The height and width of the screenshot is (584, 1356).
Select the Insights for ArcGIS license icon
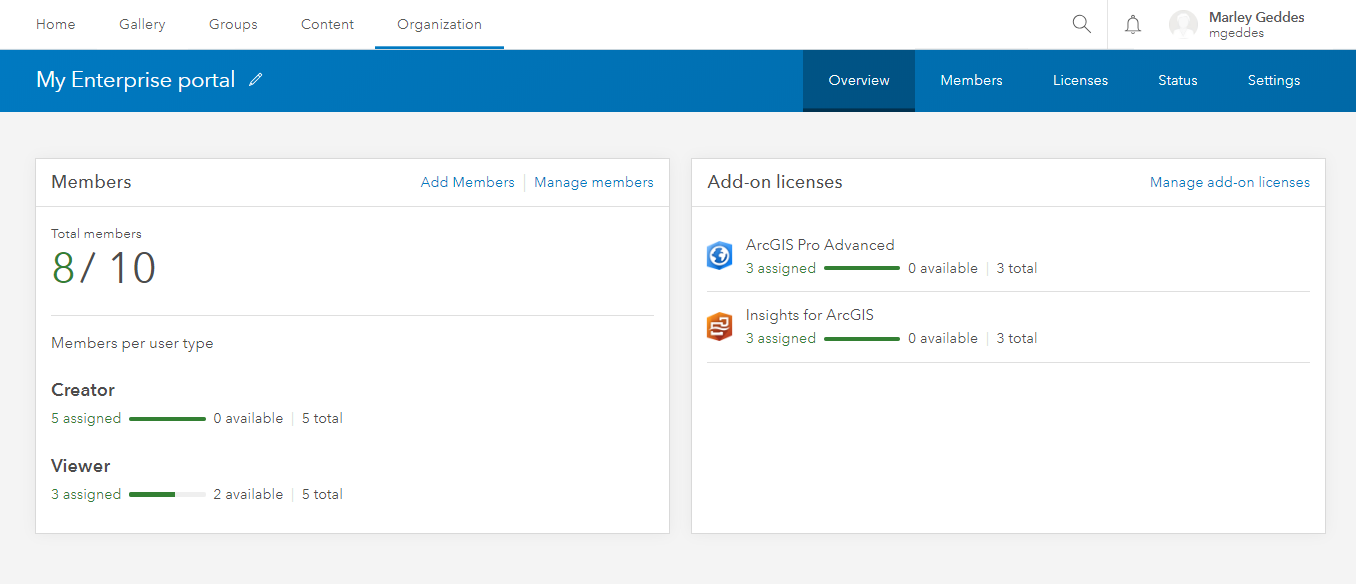point(719,326)
